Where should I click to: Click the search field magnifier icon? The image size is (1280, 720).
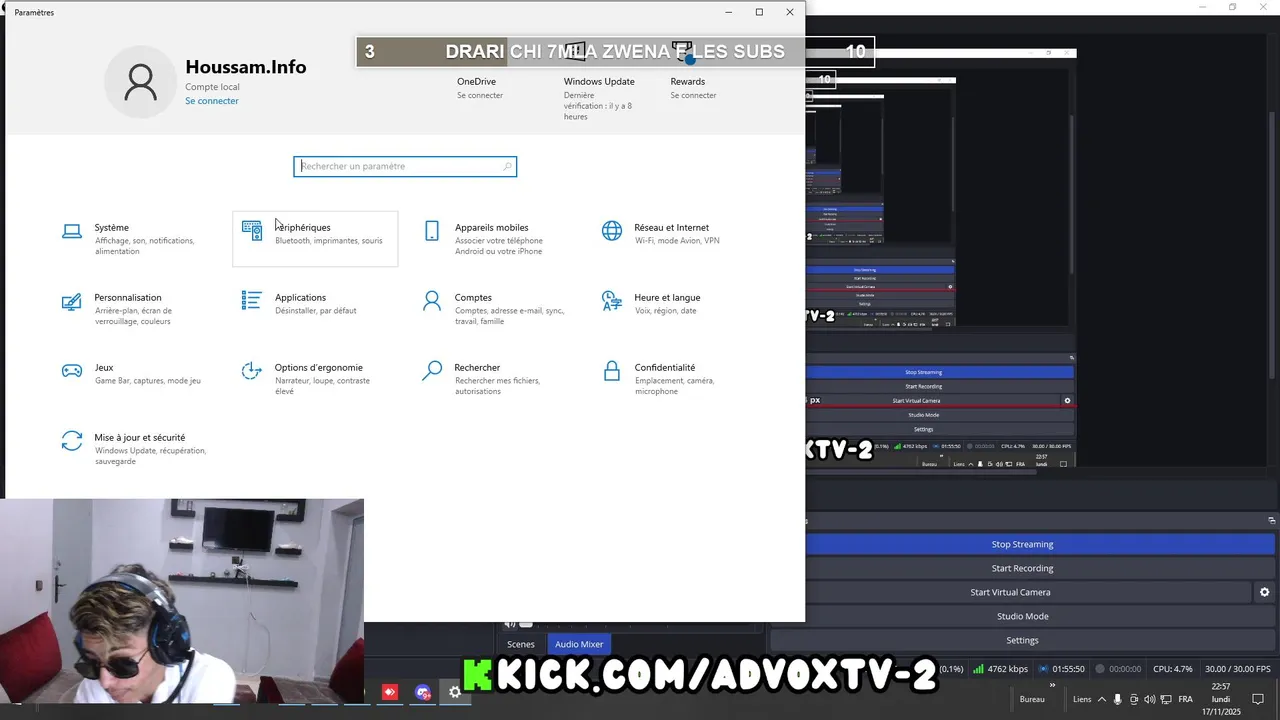click(x=507, y=167)
